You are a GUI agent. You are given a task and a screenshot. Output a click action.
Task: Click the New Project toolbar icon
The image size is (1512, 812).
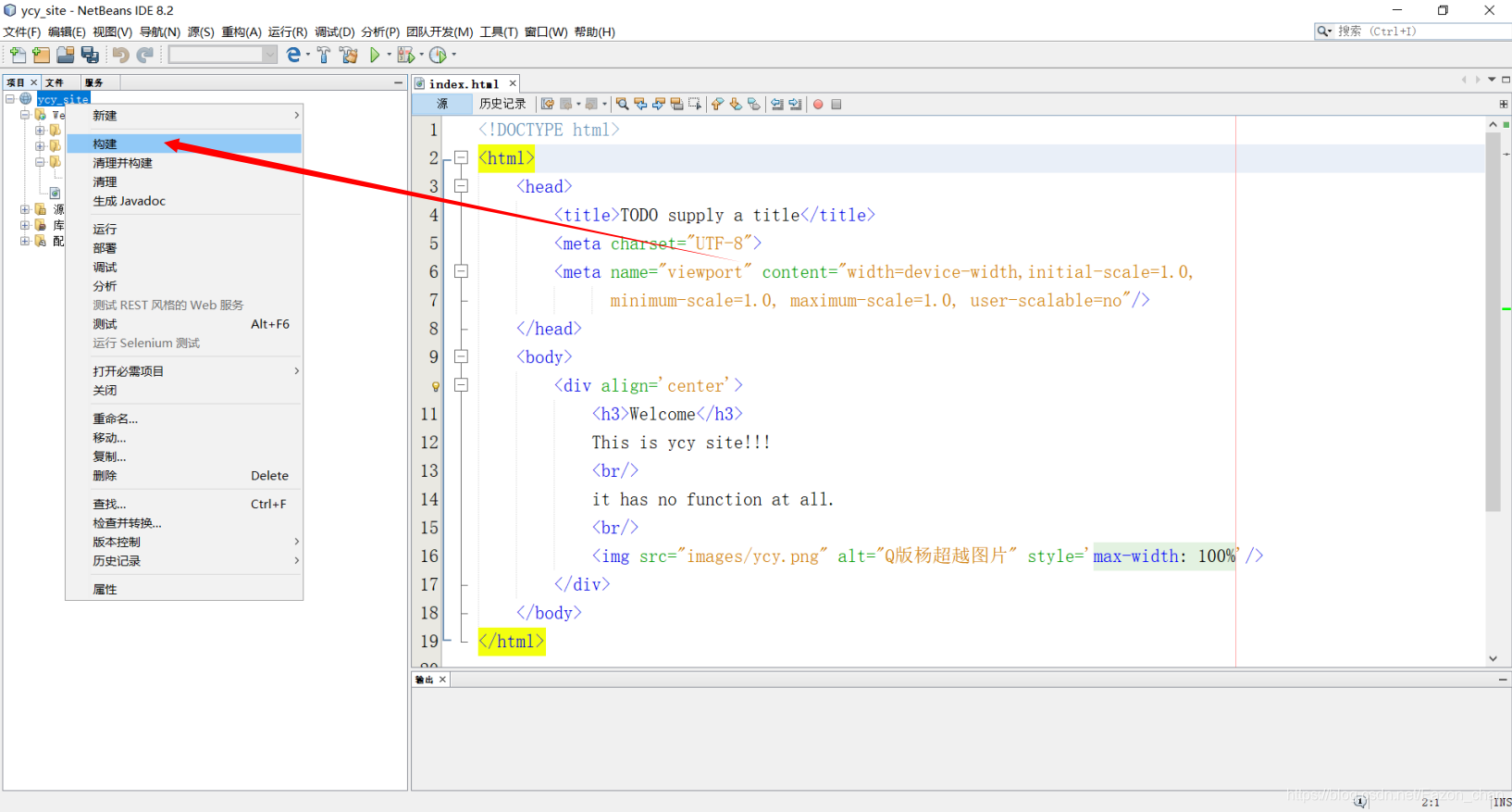[42, 56]
